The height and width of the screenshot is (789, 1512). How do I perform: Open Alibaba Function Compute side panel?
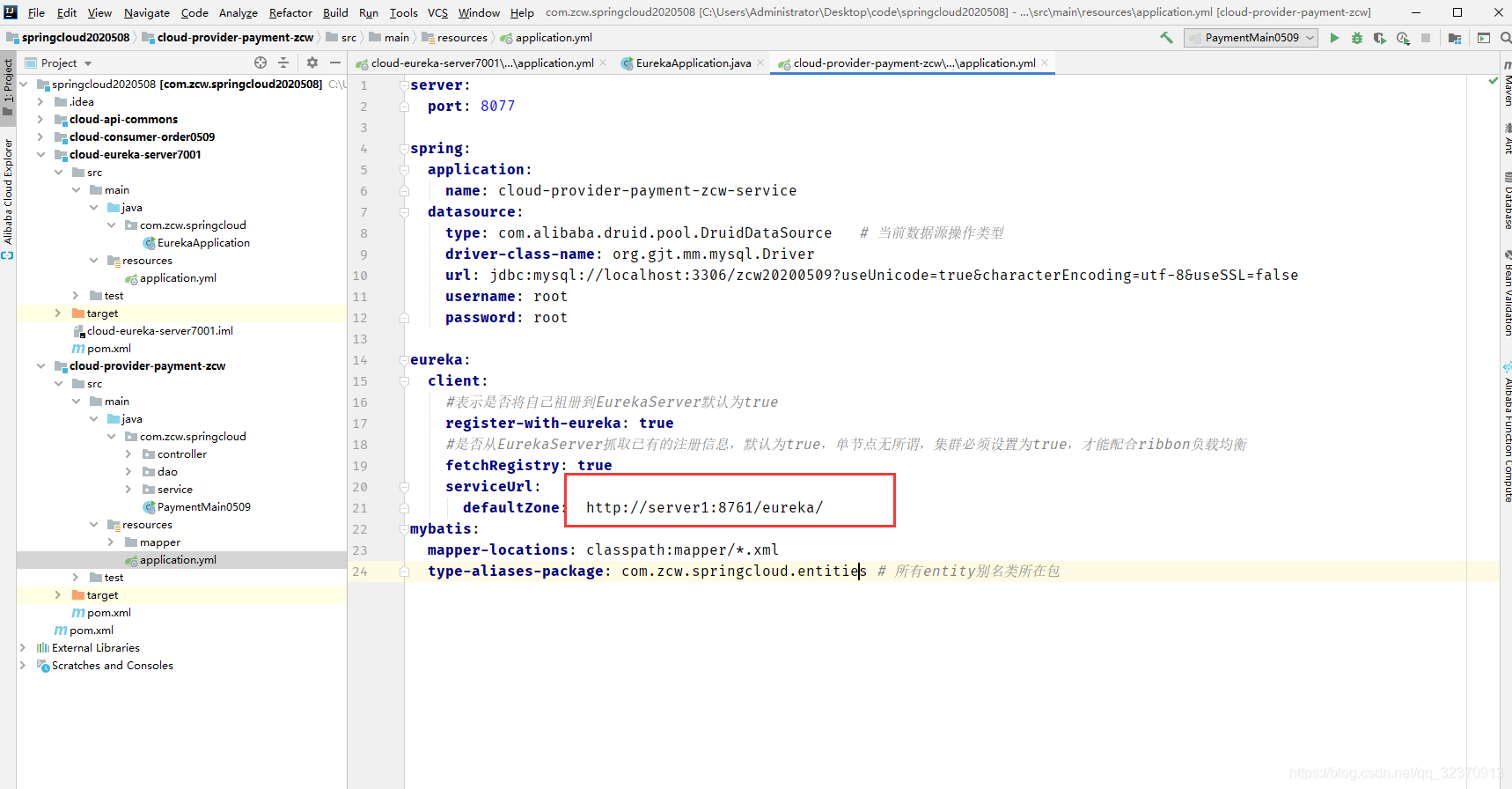click(1507, 432)
